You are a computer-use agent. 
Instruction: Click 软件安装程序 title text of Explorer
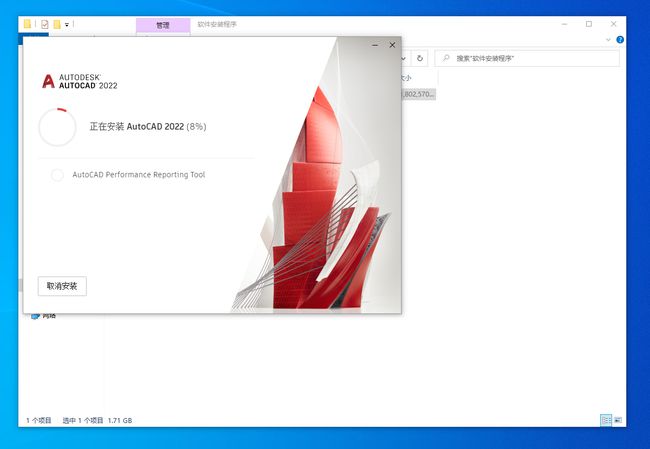(x=217, y=24)
